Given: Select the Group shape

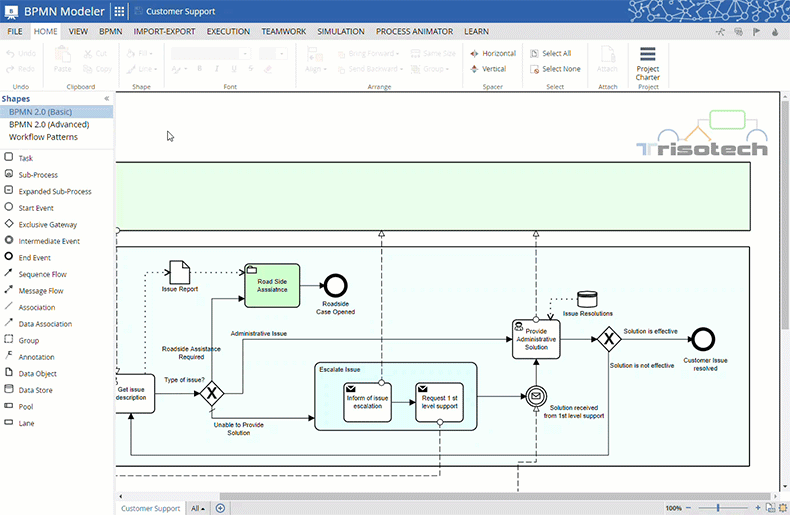Looking at the screenshot, I should 29,341.
